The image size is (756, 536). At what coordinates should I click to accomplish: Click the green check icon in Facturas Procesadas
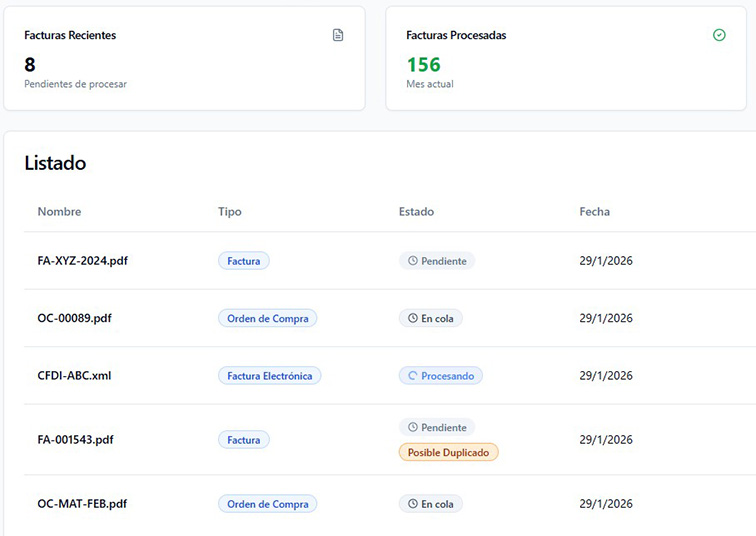(x=719, y=35)
